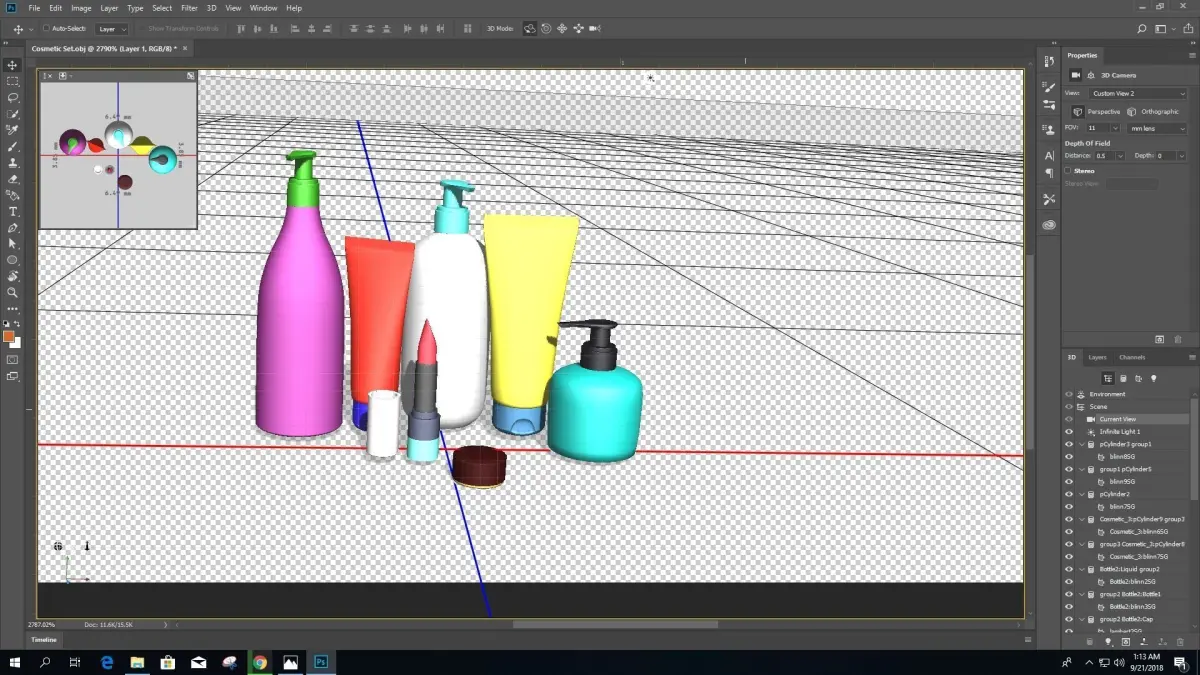
Task: Select the Scene row in 3D panel
Action: [1126, 406]
